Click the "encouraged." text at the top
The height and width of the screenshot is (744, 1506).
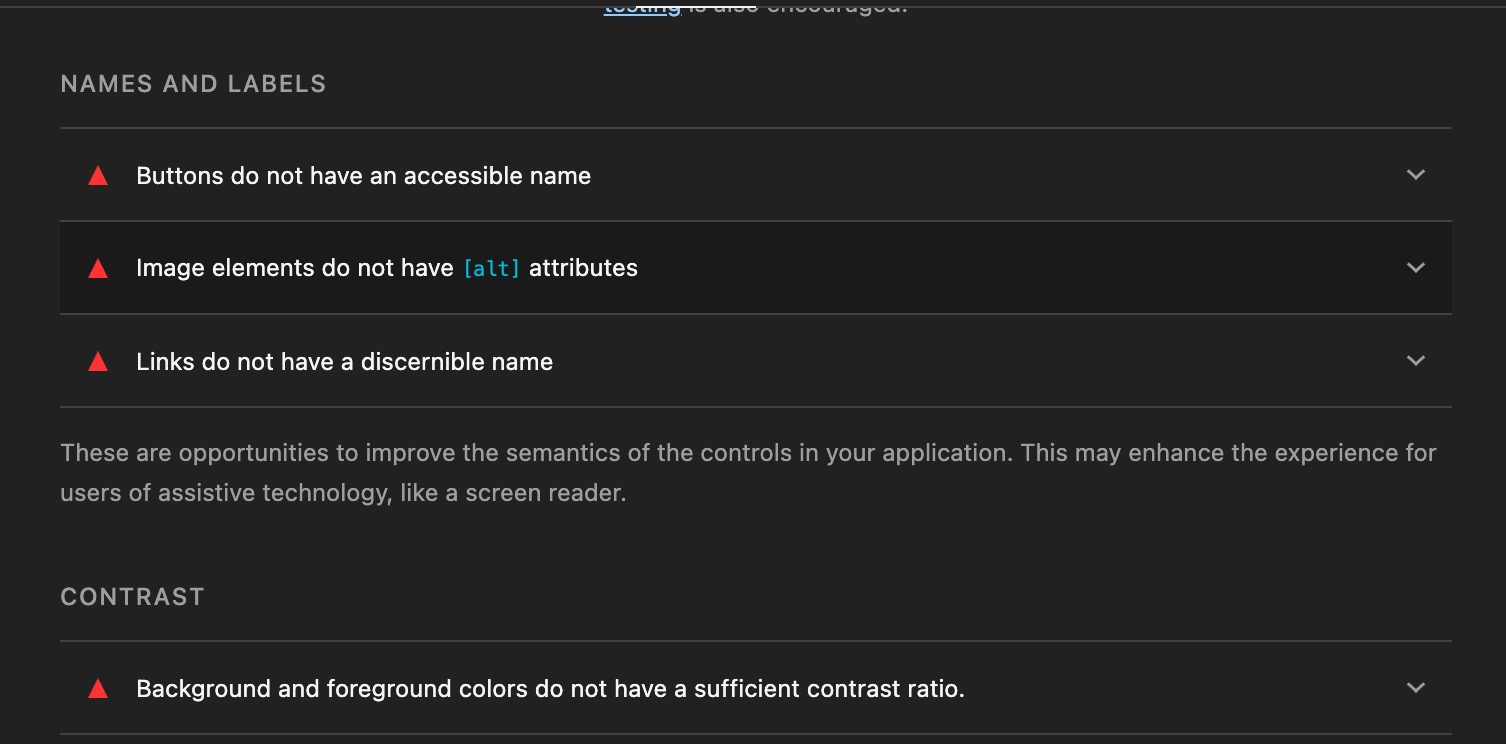tap(836, 8)
